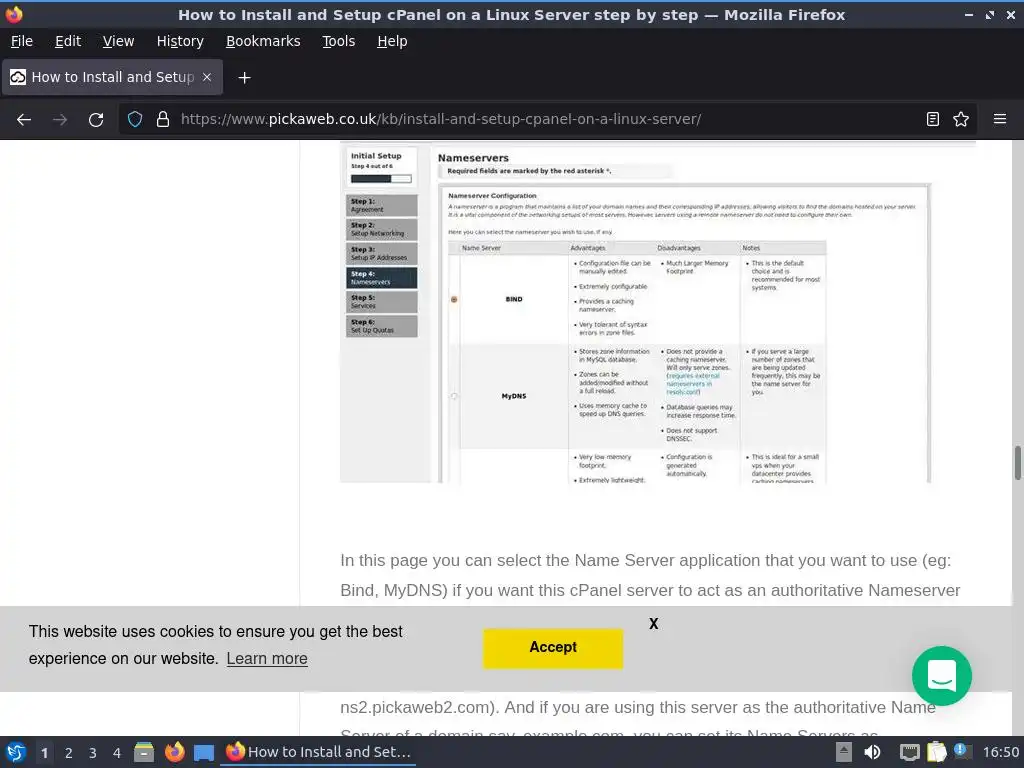Open network status tray icon
Image resolution: width=1024 pixels, height=768 pixels.
[909, 752]
